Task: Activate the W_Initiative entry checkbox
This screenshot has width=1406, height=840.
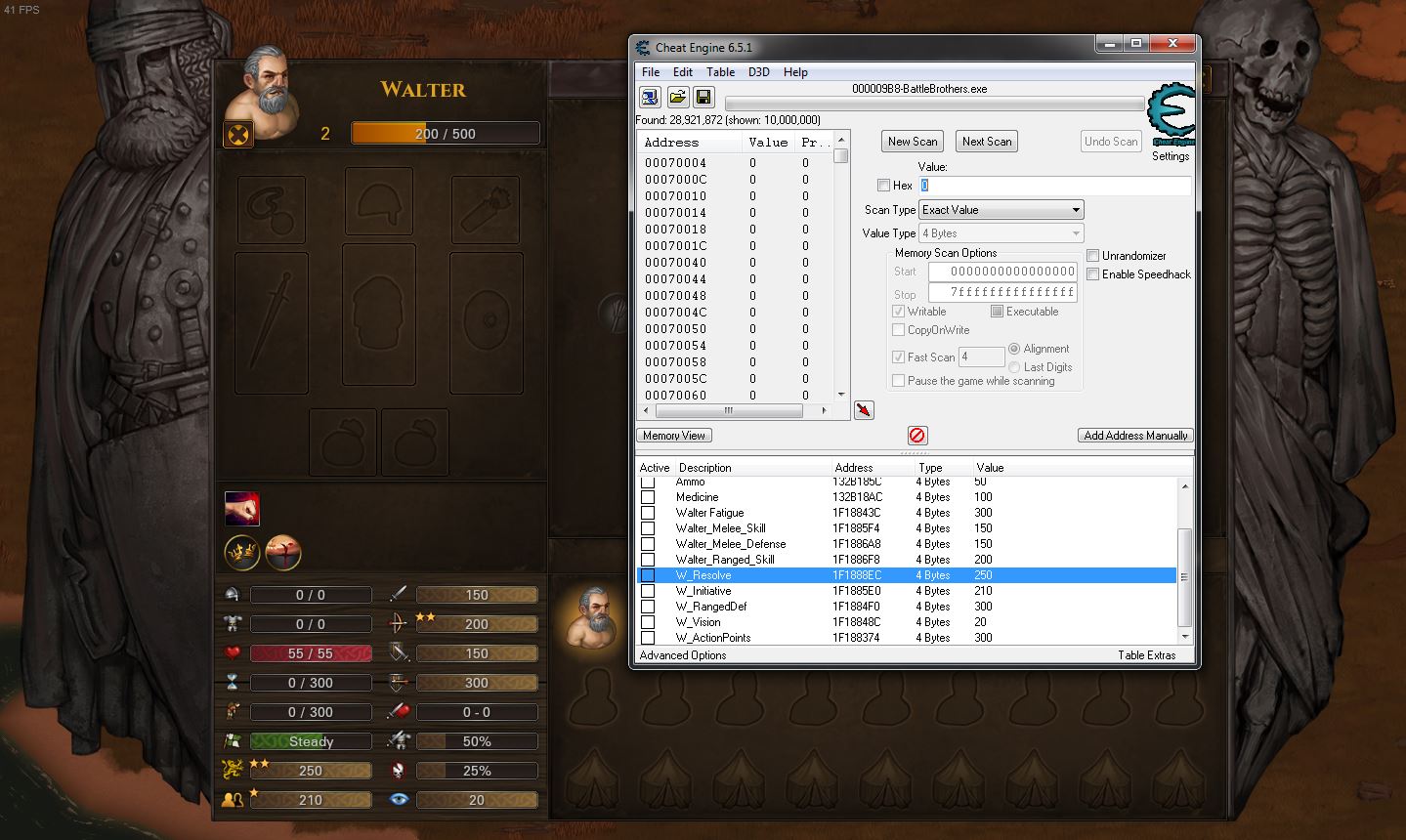Action: tap(648, 591)
